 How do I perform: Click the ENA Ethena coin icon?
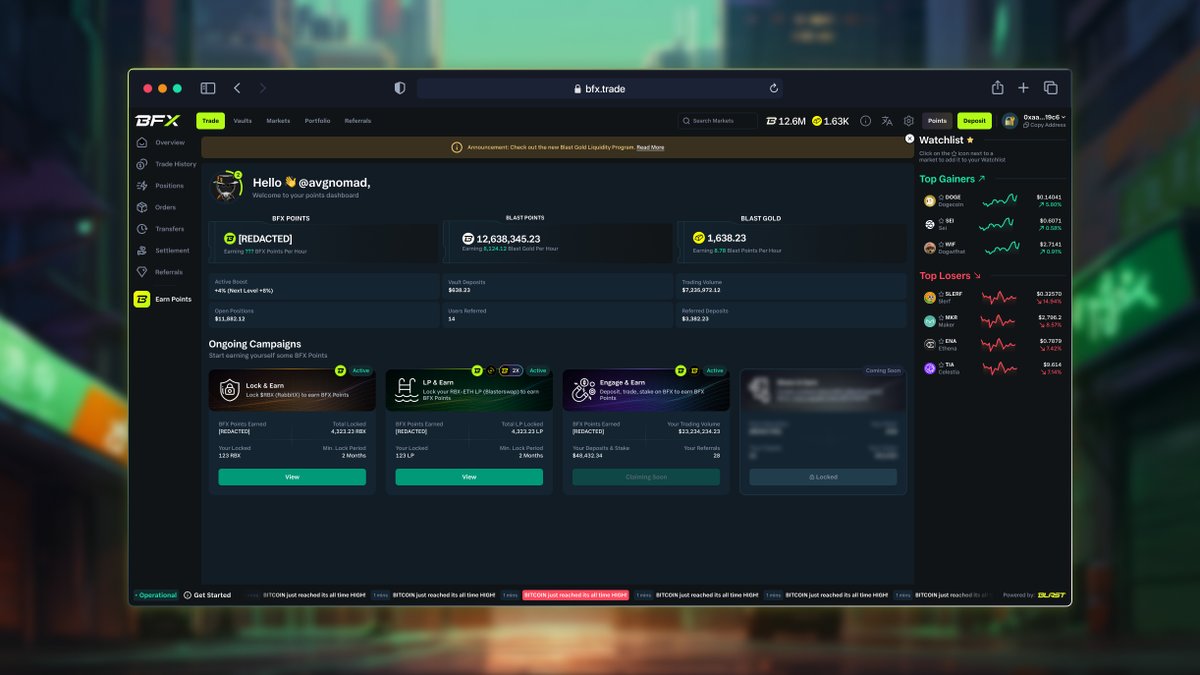tap(930, 344)
